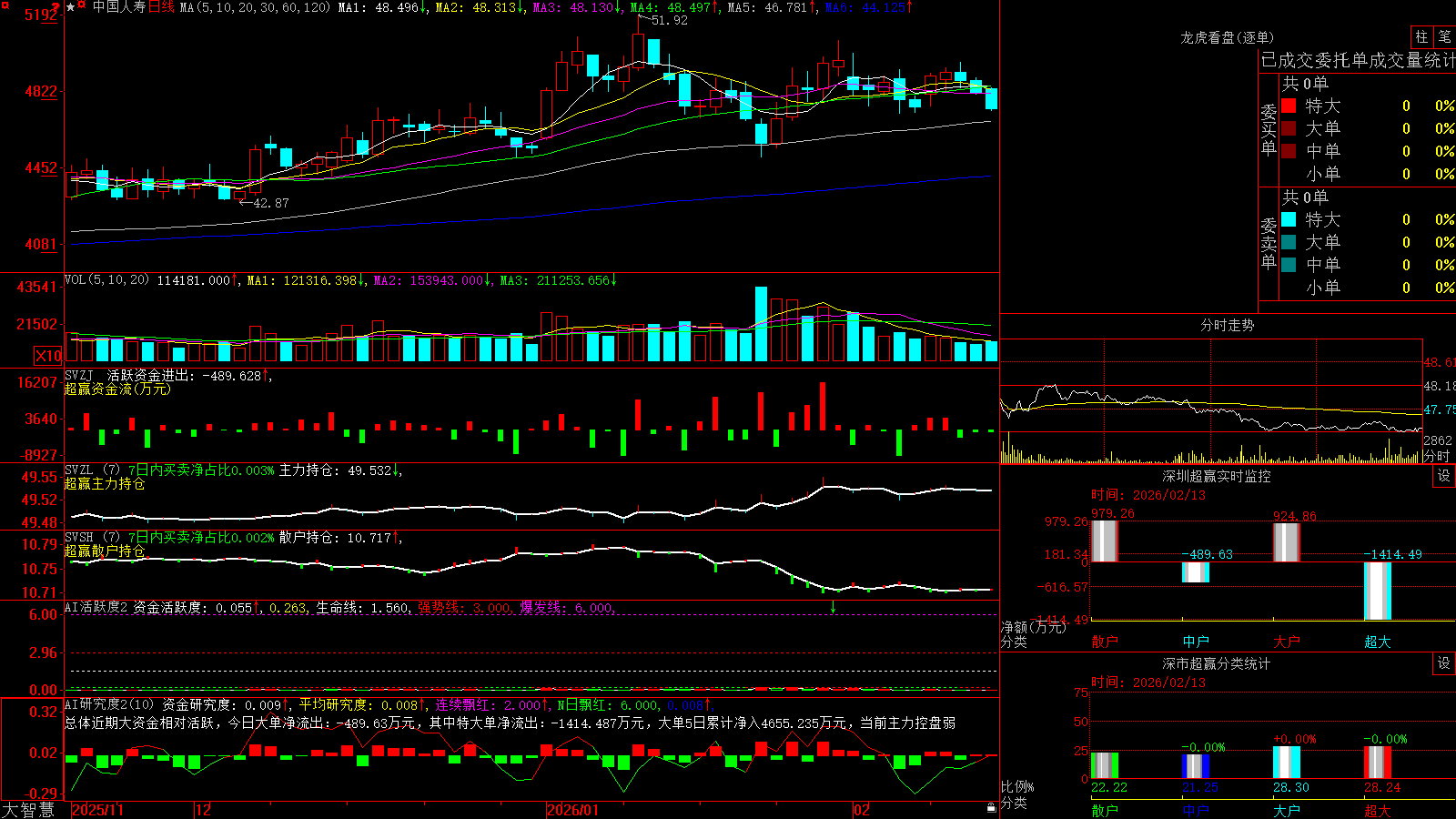1456x819 pixels.
Task: Click the gray star favorite icon
Action: [70, 7]
